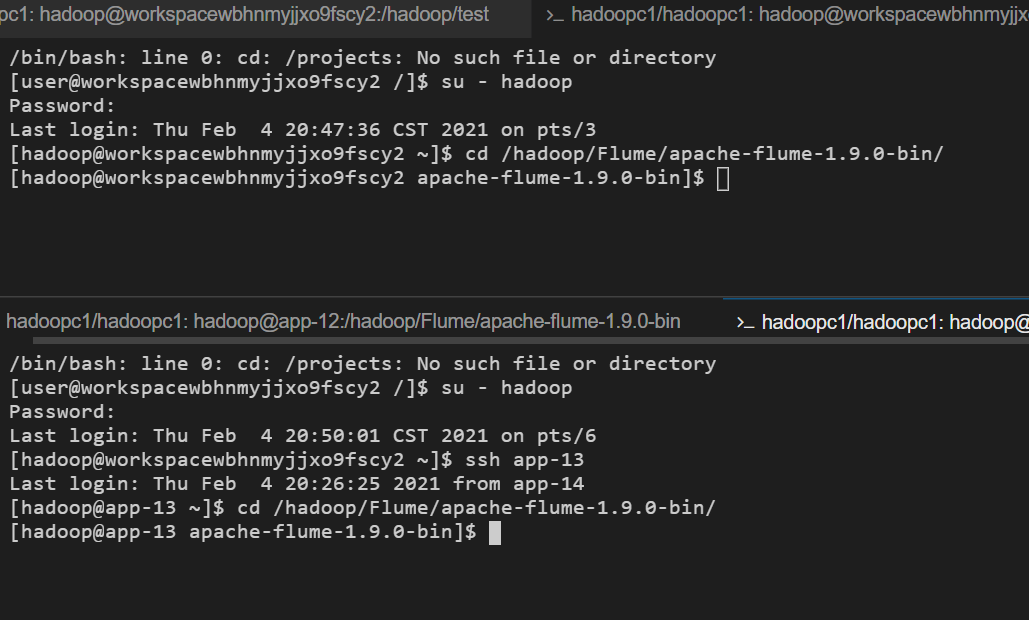
Task: Click the horizontal scrollbar under lower tab bar
Action: coord(530,341)
